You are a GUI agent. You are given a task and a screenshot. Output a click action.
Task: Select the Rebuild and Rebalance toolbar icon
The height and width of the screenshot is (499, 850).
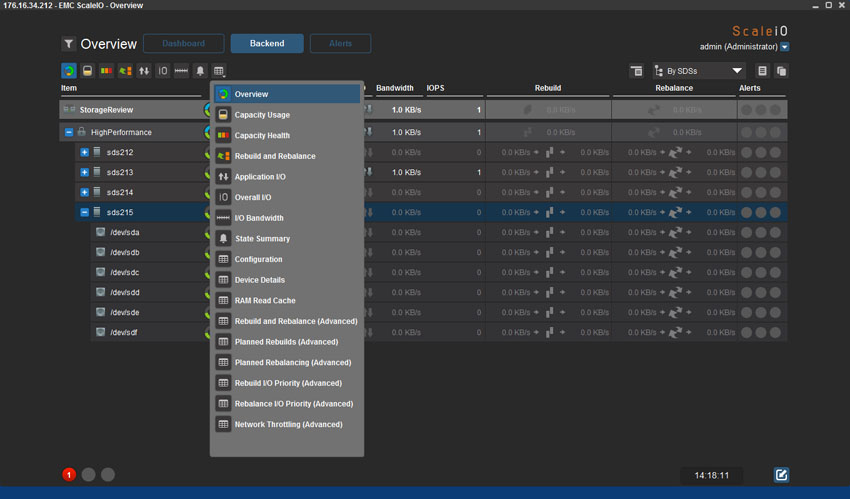tap(125, 71)
